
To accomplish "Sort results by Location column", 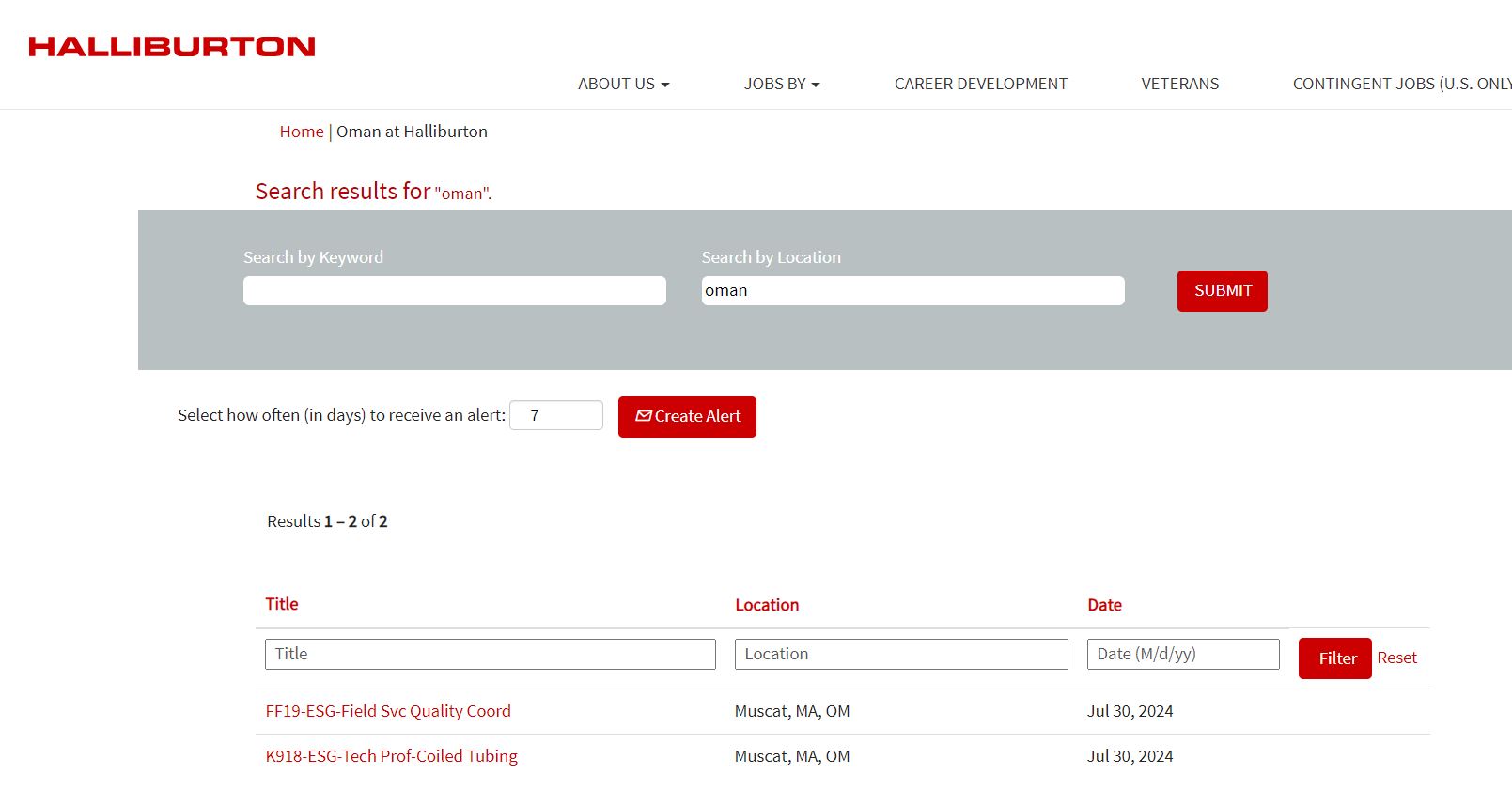I will [x=767, y=605].
